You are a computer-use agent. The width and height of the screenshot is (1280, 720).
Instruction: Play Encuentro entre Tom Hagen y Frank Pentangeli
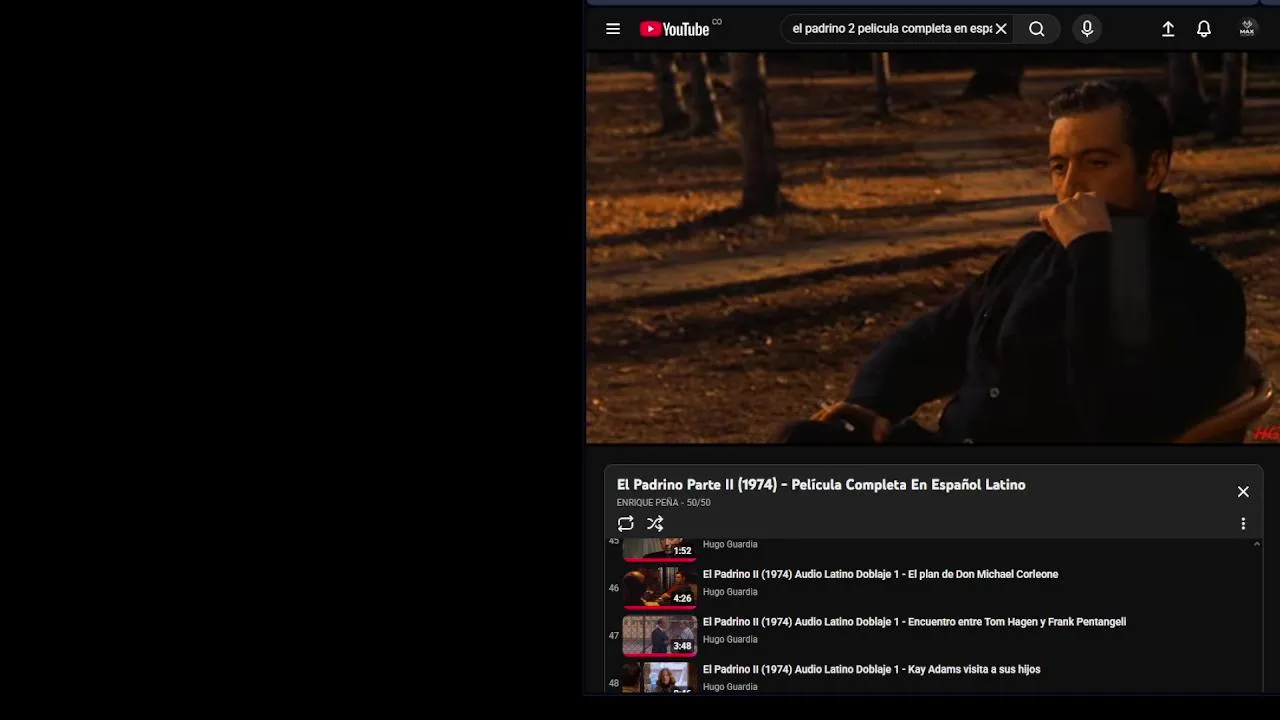click(x=914, y=622)
